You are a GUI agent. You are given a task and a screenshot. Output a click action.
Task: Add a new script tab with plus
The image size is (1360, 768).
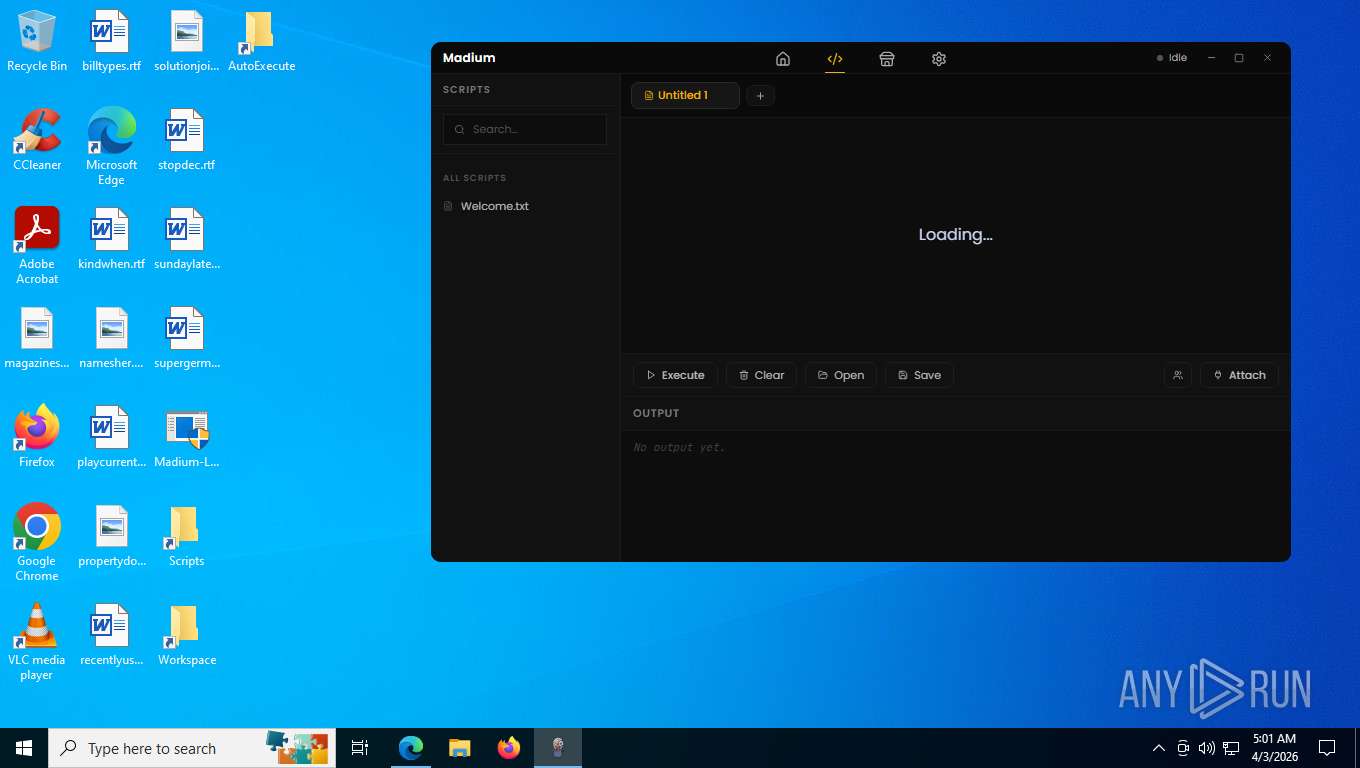click(760, 96)
